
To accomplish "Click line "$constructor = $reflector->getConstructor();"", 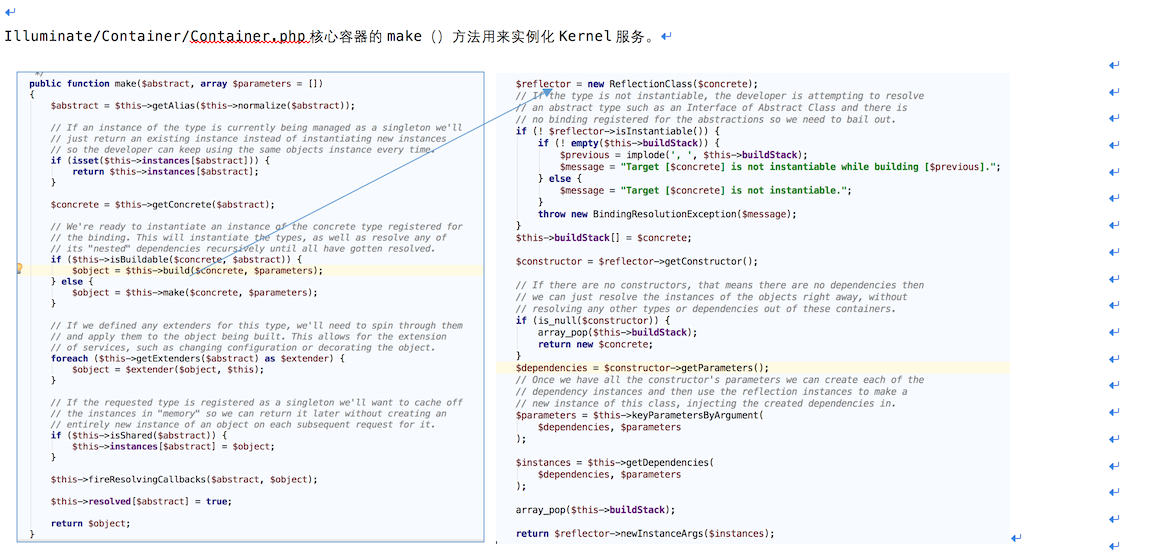I will 636,261.
